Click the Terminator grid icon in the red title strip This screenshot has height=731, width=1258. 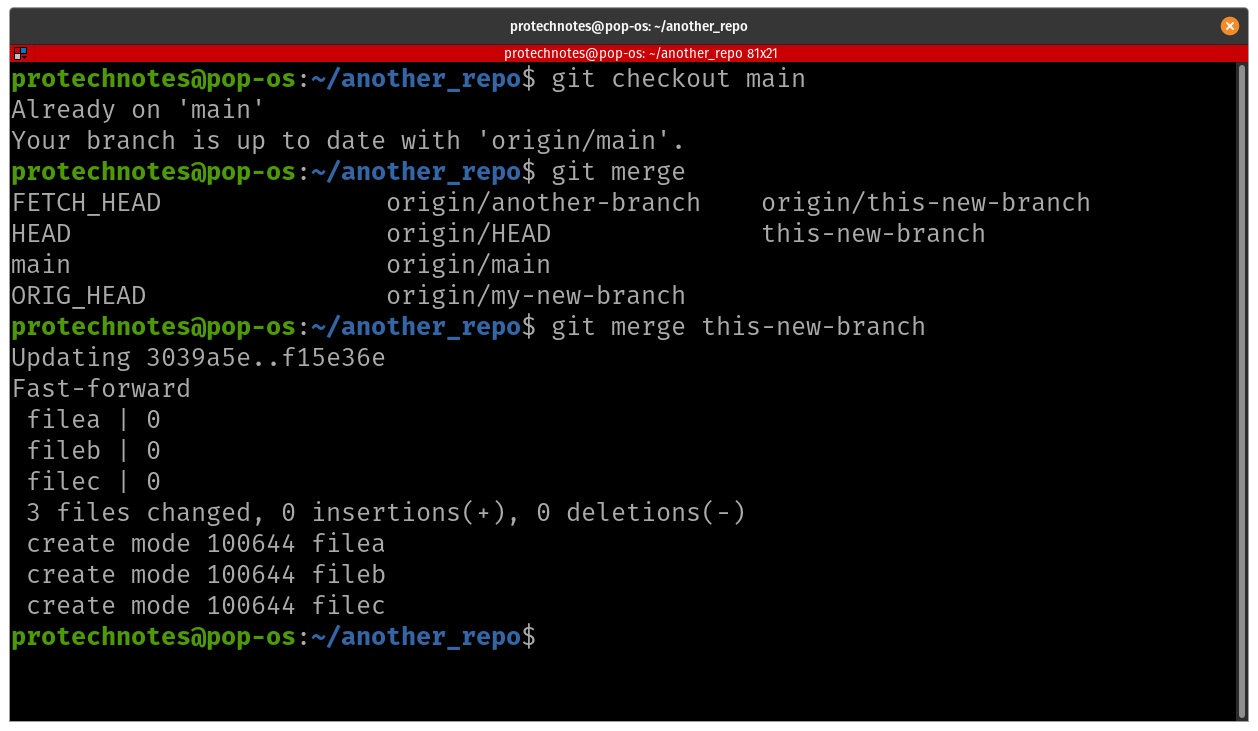pyautogui.click(x=20, y=53)
